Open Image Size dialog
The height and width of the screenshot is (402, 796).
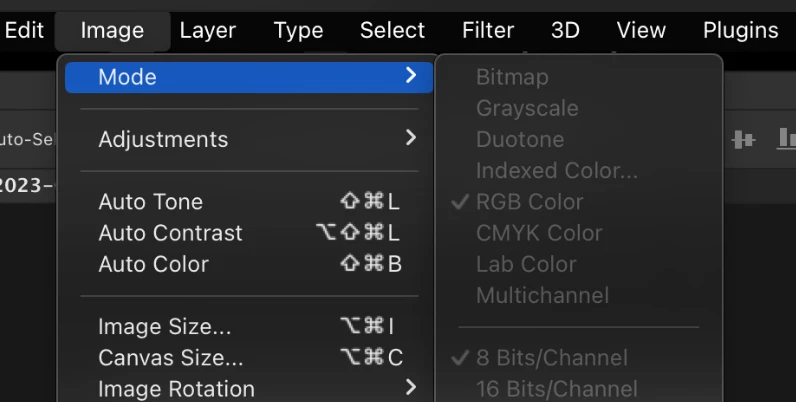(x=249, y=326)
